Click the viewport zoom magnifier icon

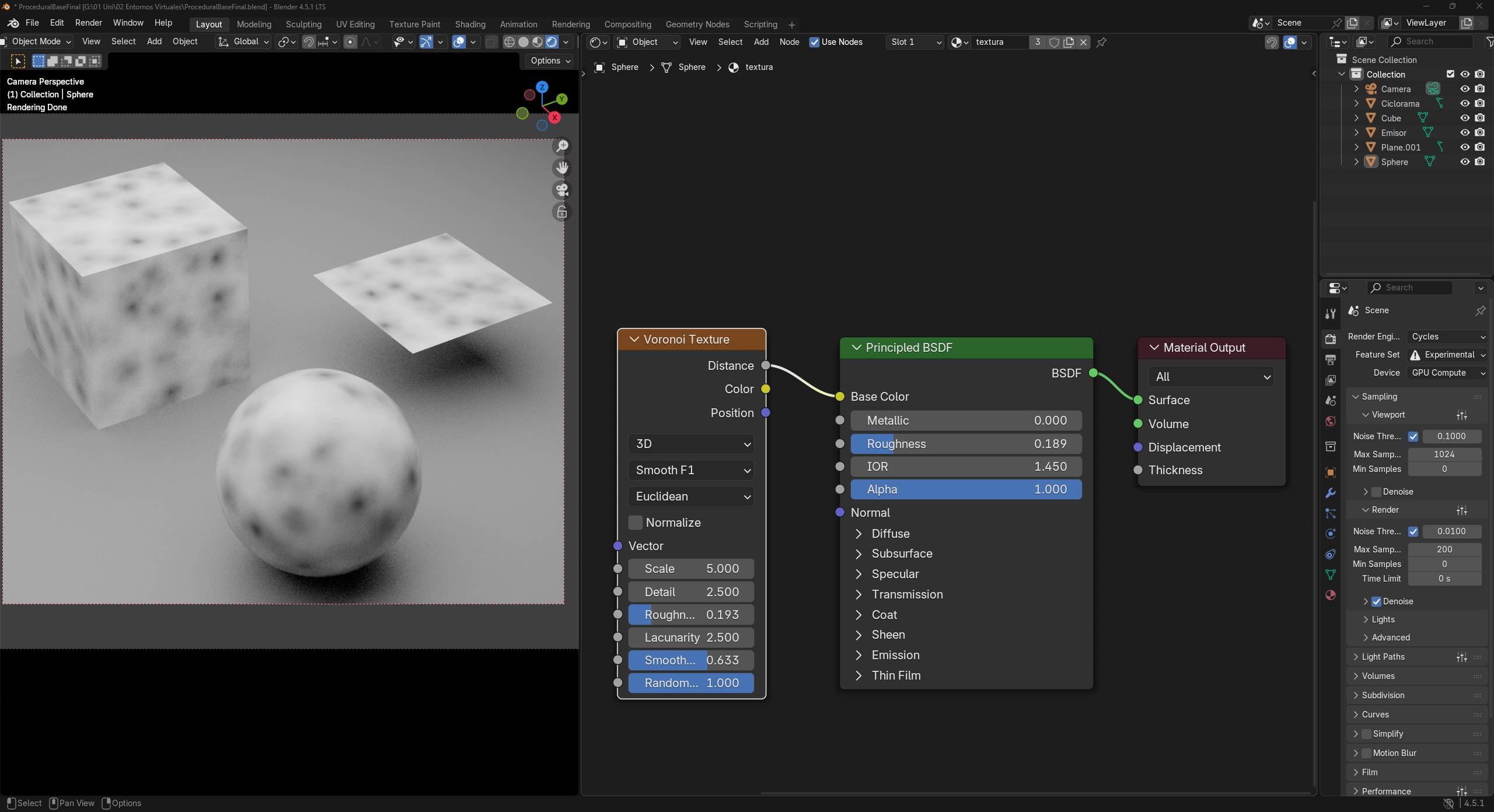(x=562, y=146)
